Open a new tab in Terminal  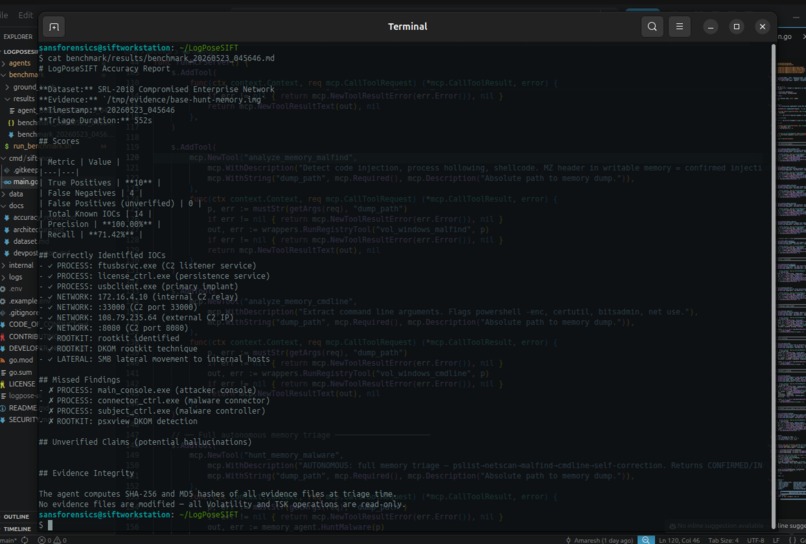[x=54, y=27]
